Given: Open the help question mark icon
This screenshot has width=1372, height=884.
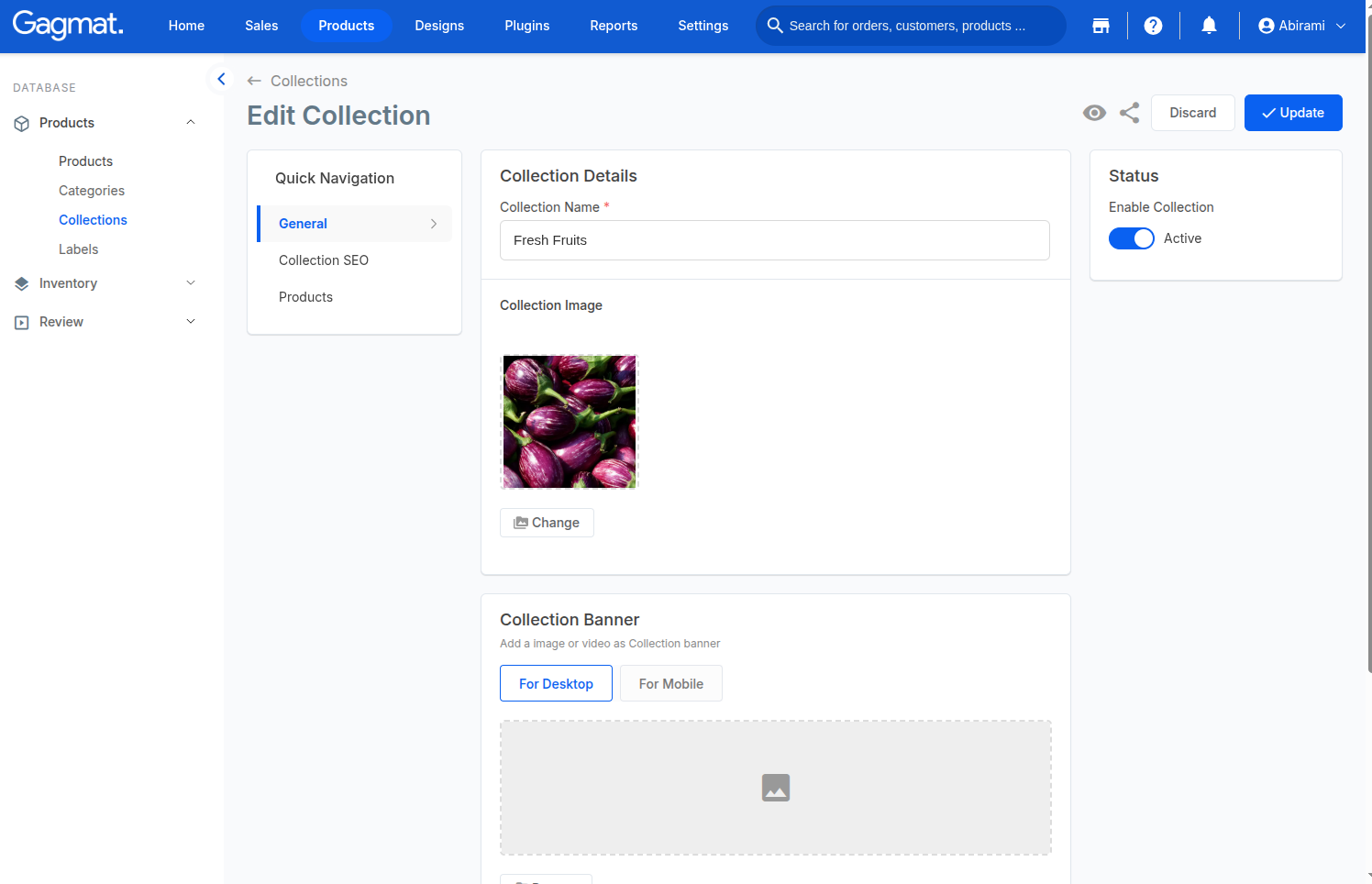Looking at the screenshot, I should [x=1154, y=26].
